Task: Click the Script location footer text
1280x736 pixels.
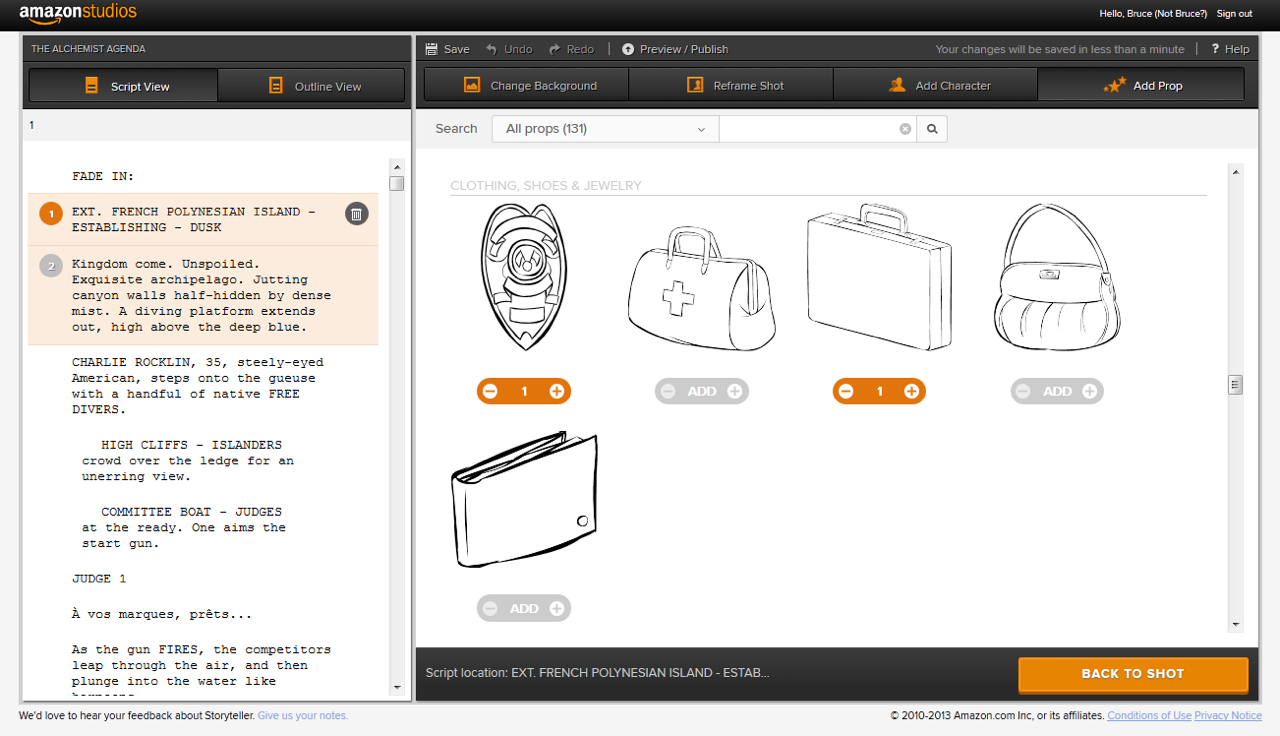Action: point(598,673)
